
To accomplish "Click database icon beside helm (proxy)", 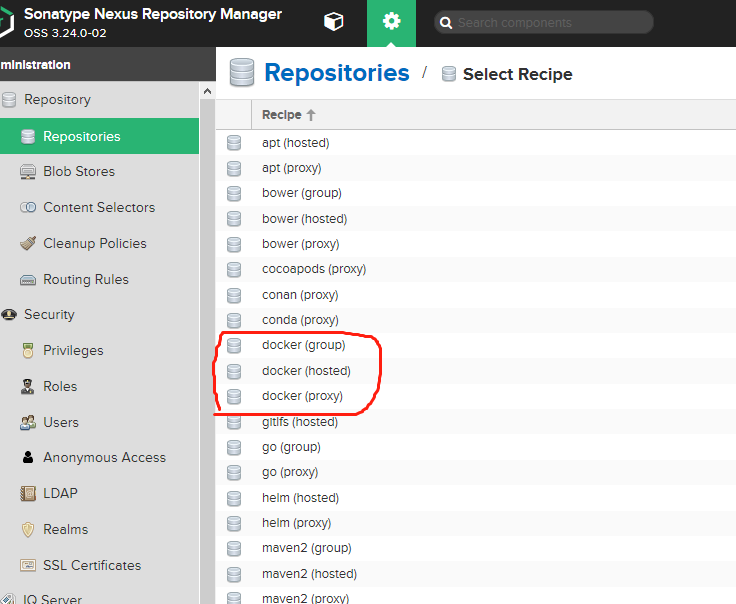I will point(234,523).
